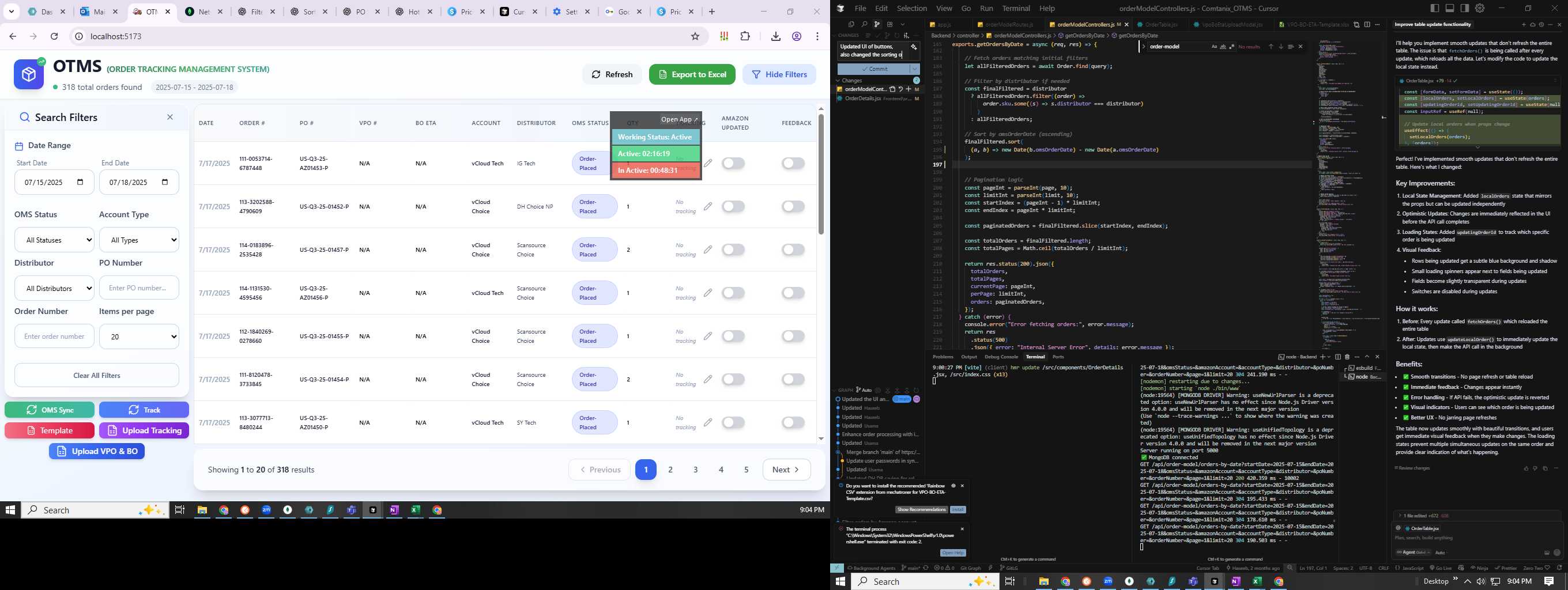Click edit pencil in order 113-3202588 row

(x=708, y=206)
